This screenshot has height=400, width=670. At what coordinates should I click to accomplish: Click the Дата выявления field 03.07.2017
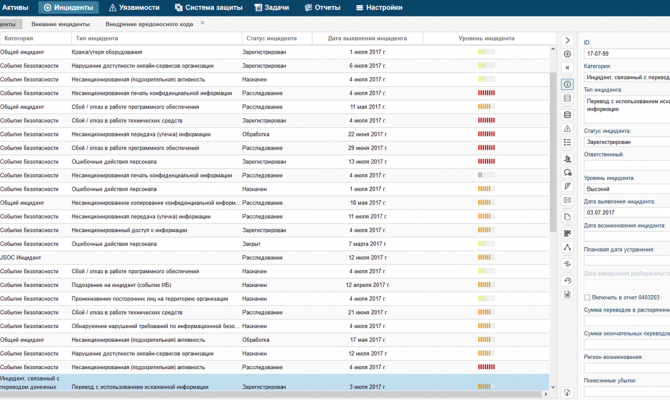click(x=627, y=212)
